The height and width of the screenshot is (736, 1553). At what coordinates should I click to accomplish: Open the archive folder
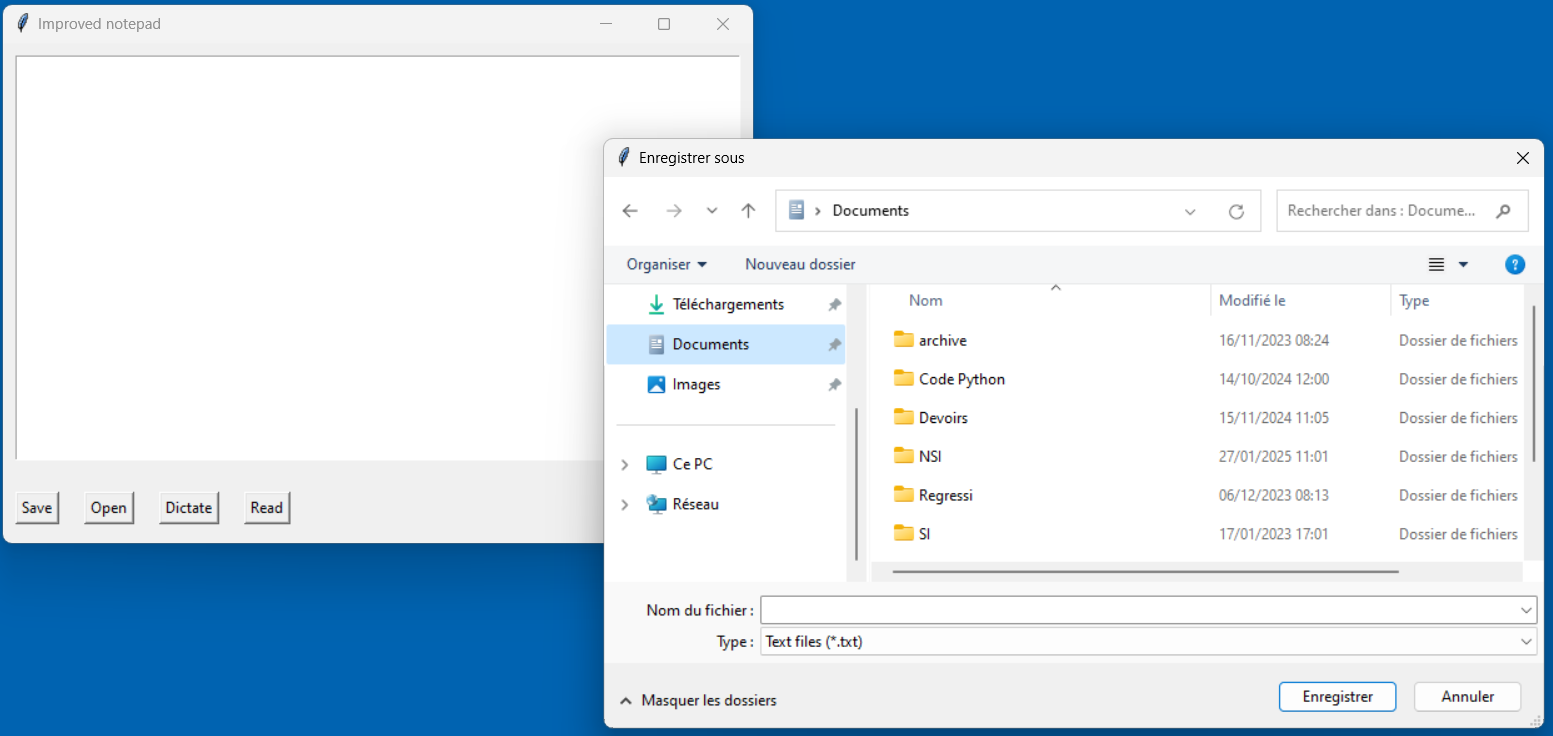942,341
